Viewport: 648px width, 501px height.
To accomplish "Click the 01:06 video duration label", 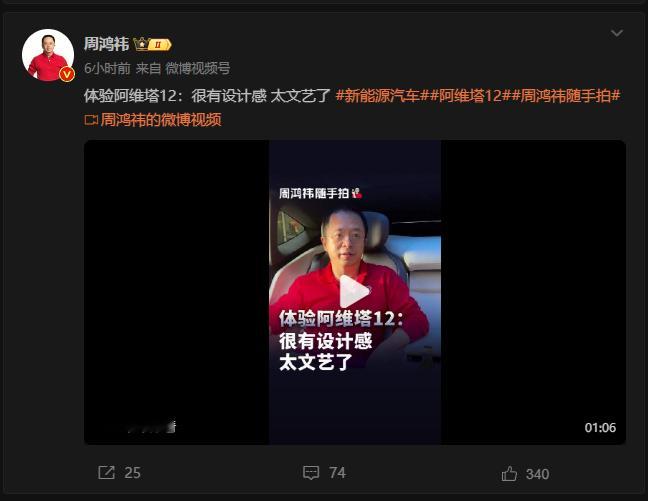I will coord(600,427).
